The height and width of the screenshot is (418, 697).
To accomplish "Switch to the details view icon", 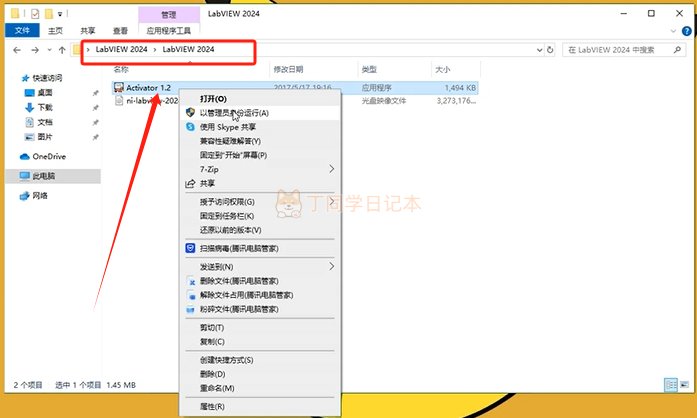I will (671, 385).
